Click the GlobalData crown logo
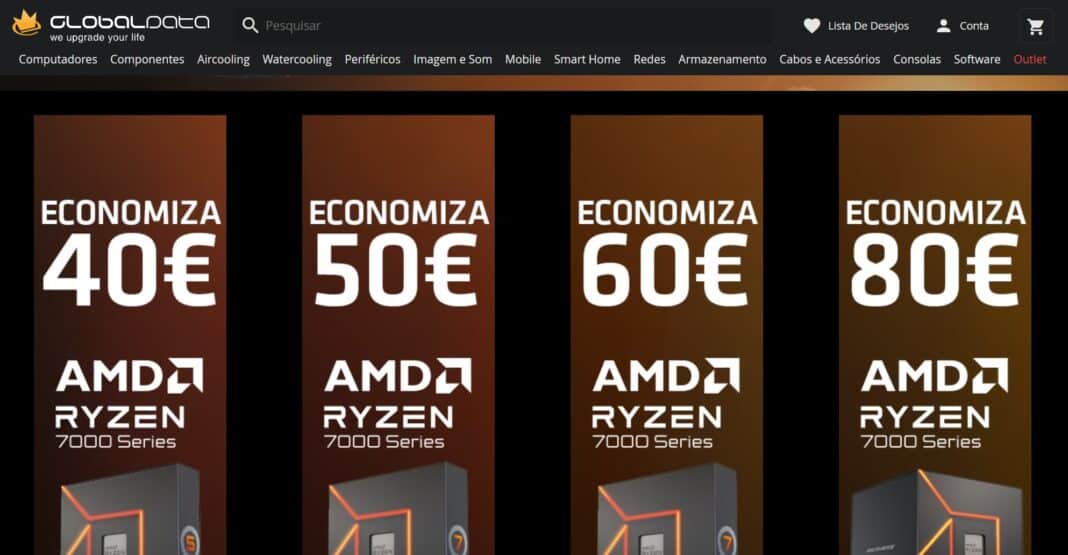 [x=27, y=23]
